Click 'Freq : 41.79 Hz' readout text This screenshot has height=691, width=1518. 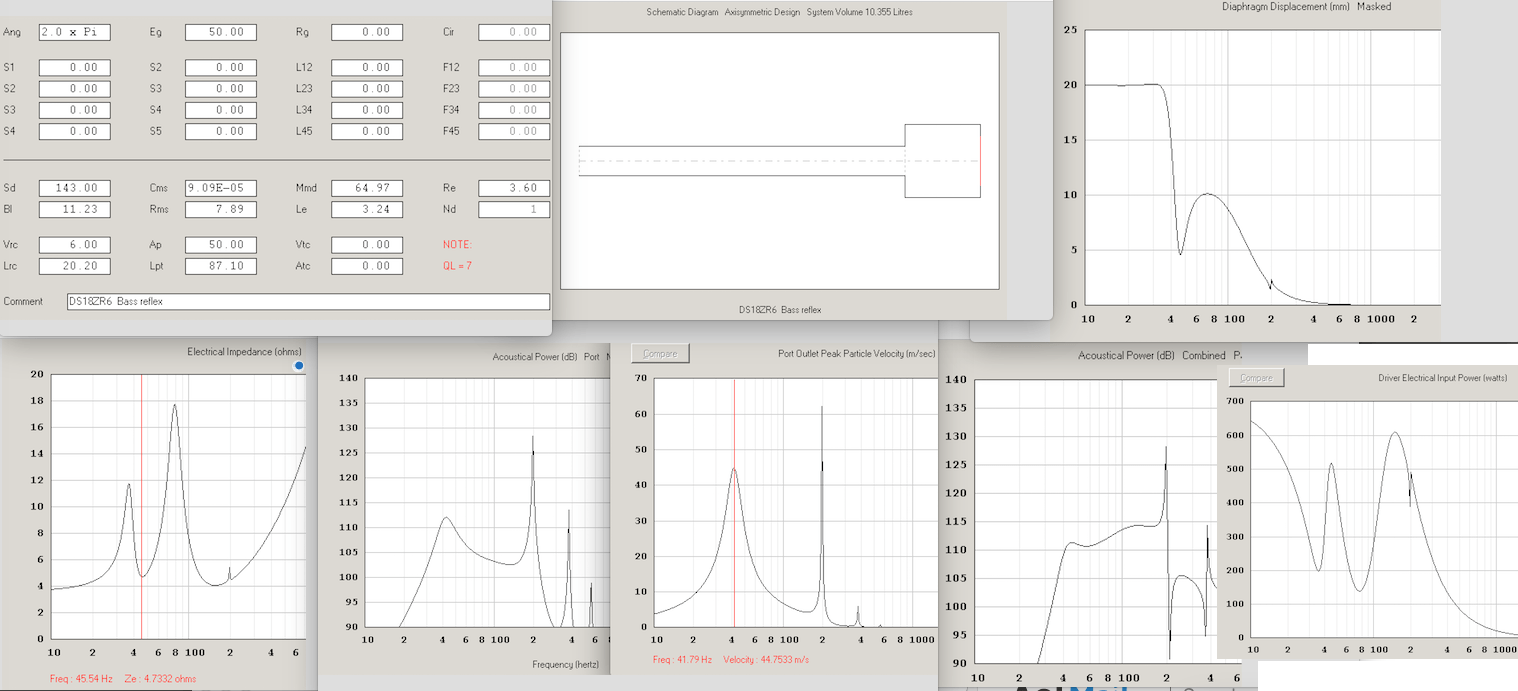683,660
